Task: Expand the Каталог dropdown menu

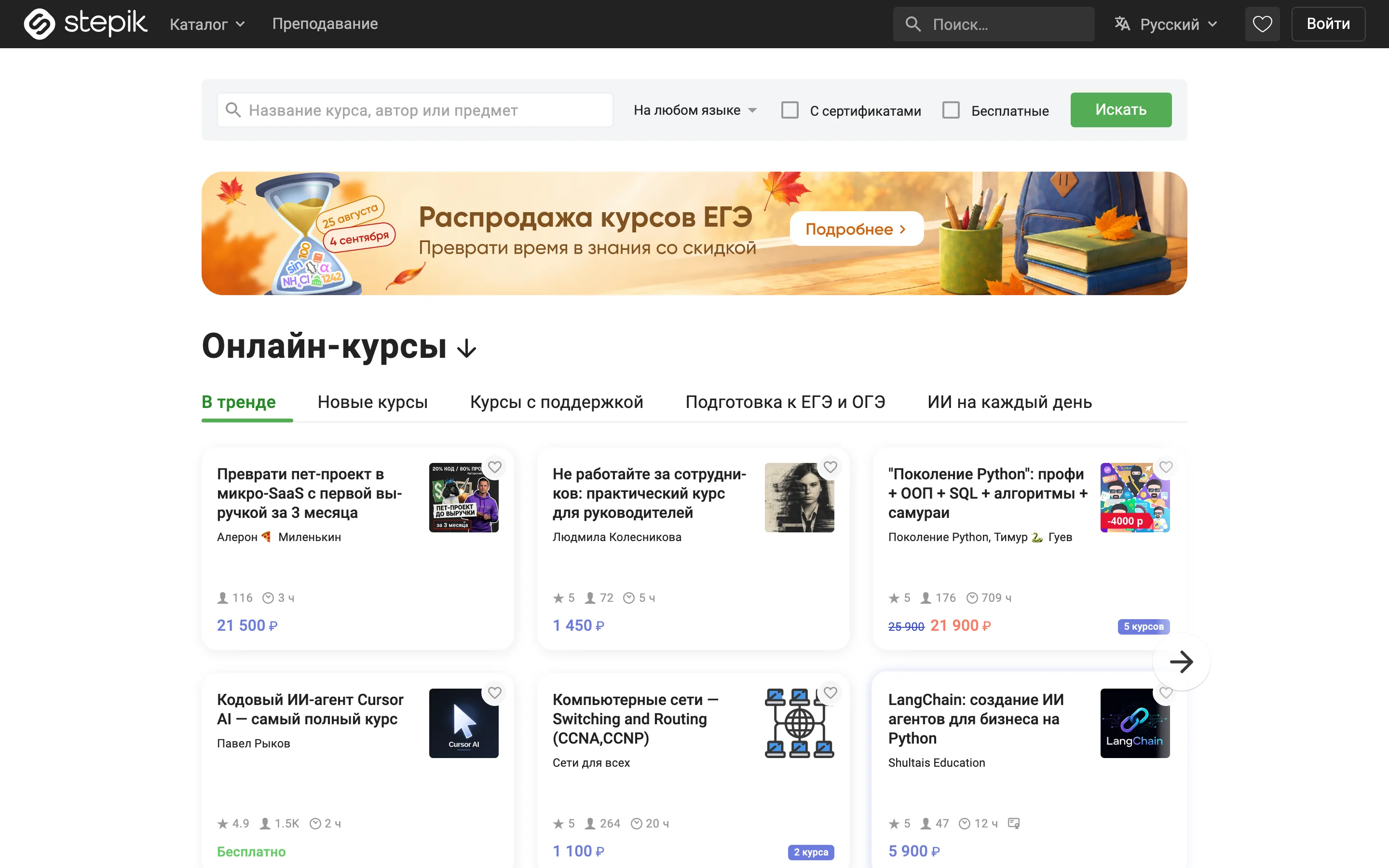Action: 207,24
